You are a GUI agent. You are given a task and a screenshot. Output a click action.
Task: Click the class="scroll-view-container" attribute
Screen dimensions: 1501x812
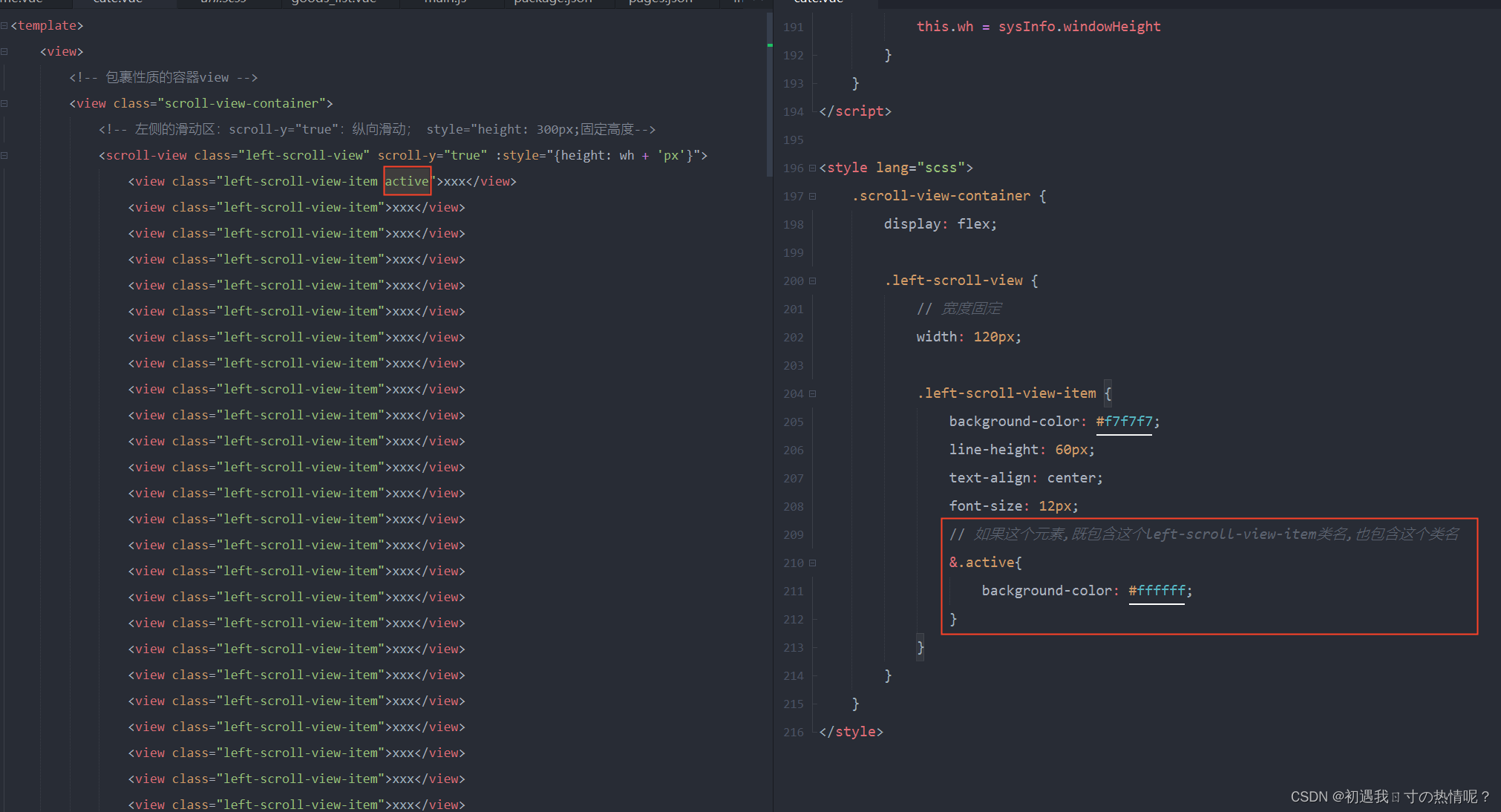tap(219, 103)
